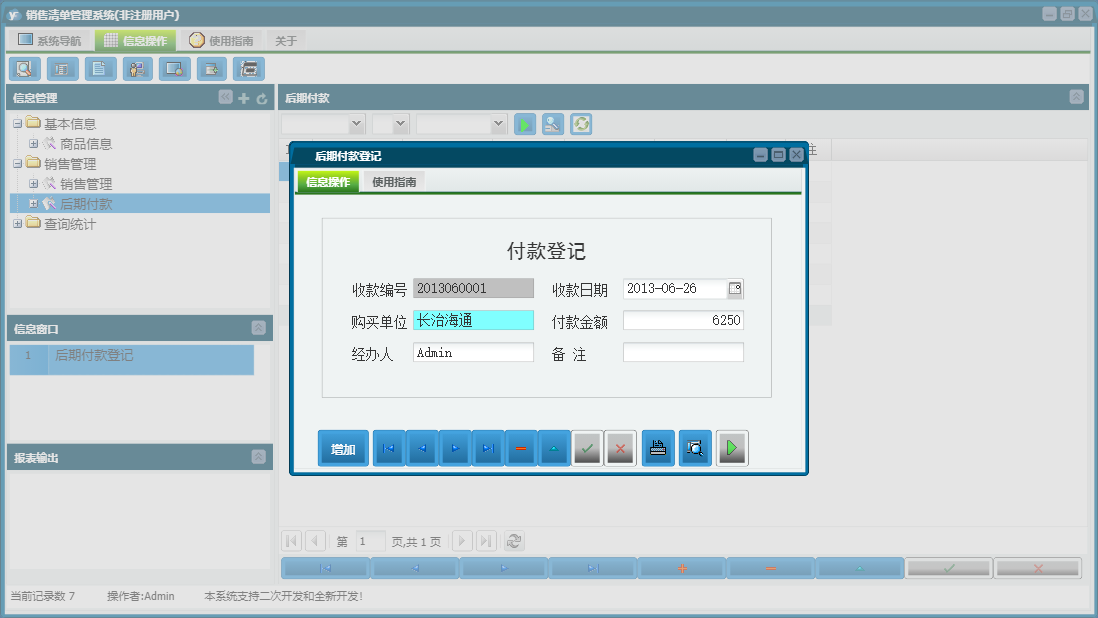Screen dimensions: 1098x618
Task: Print the payment record using the dialog's printer icon
Action: point(658,448)
